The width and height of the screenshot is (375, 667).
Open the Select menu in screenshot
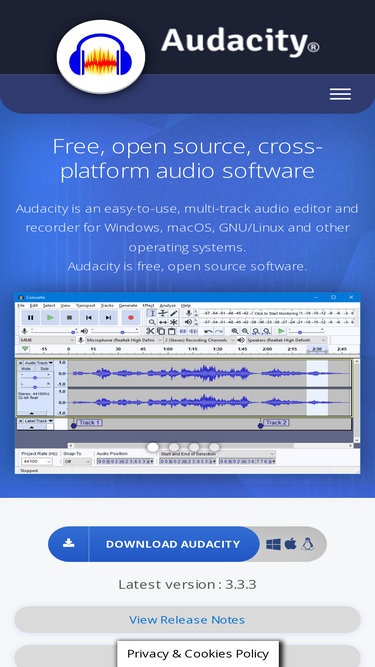[x=49, y=305]
